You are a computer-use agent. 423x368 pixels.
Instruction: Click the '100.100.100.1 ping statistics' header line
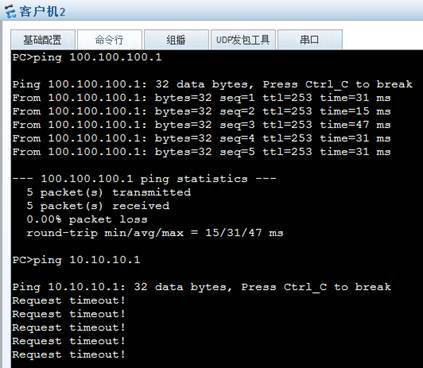[144, 179]
